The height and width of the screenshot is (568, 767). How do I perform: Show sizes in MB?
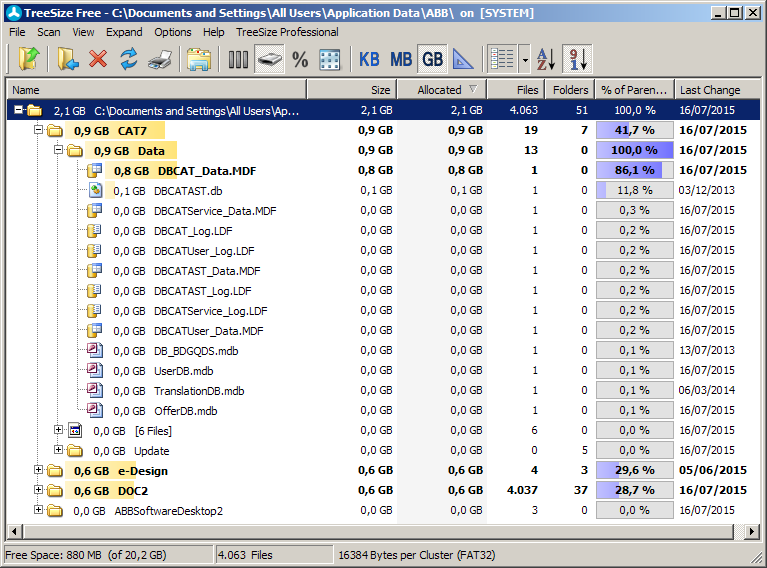pos(401,60)
